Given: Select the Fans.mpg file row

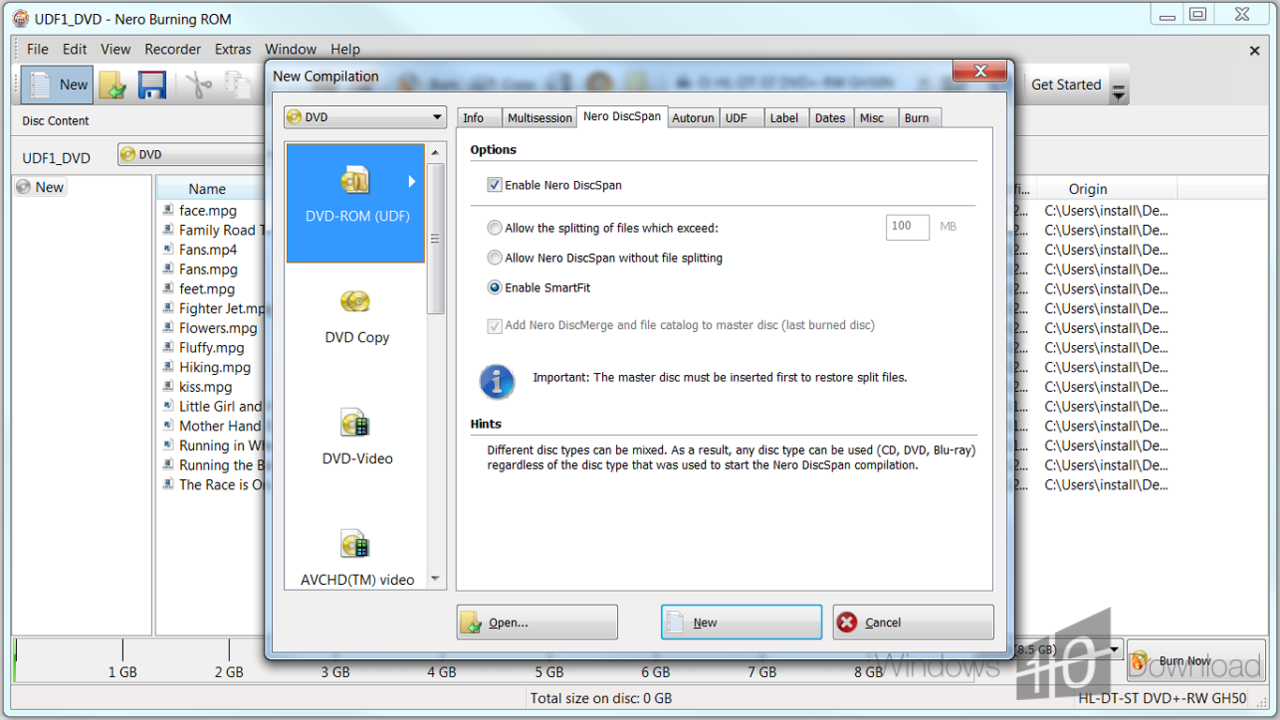Looking at the screenshot, I should point(208,269).
